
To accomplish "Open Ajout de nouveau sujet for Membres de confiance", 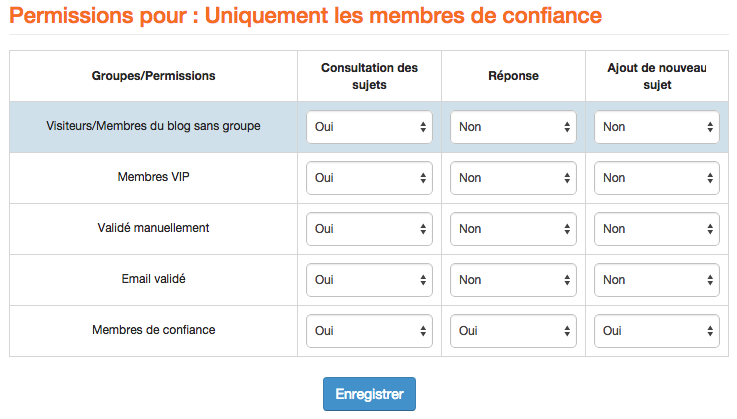I will coord(657,331).
